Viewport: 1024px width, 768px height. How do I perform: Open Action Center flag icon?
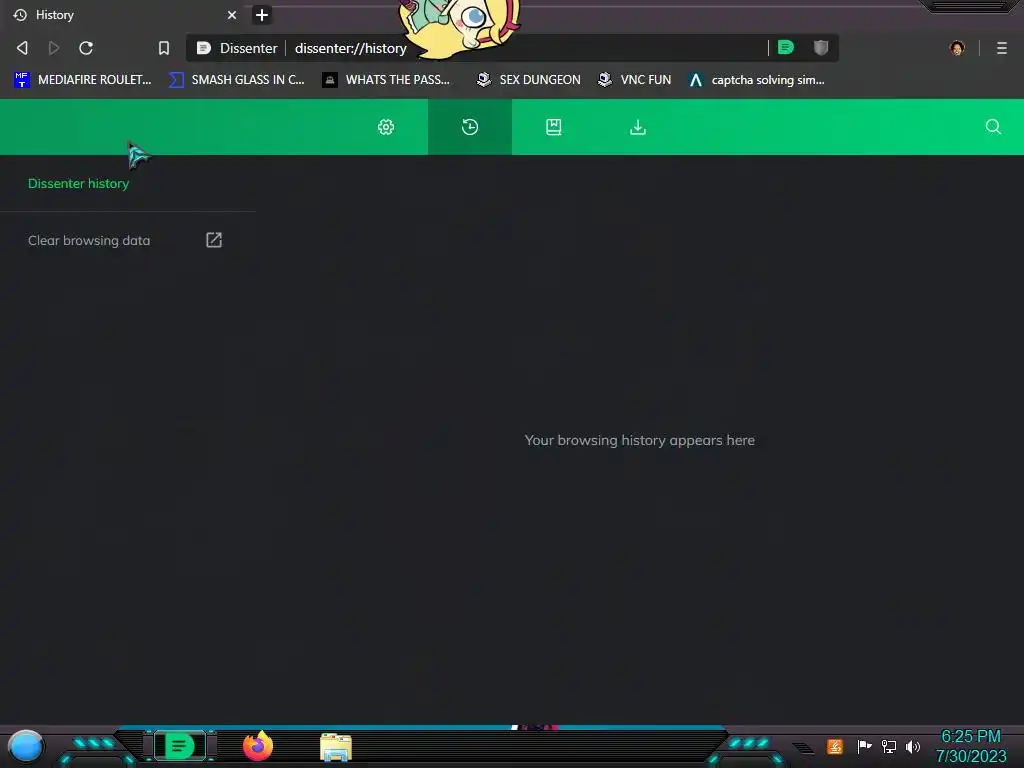[864, 746]
